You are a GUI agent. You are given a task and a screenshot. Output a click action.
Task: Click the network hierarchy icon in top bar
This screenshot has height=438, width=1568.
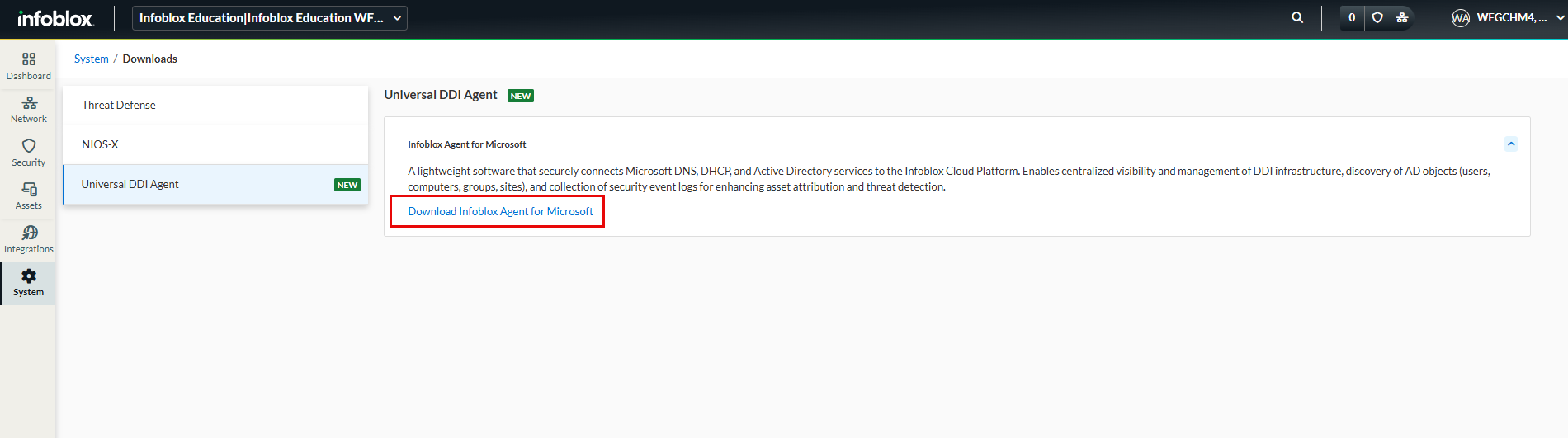pos(1401,17)
